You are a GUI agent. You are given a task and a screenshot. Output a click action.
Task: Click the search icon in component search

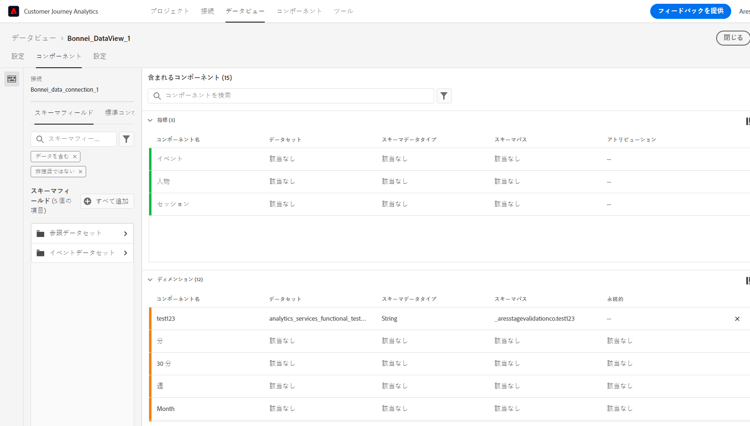157,96
